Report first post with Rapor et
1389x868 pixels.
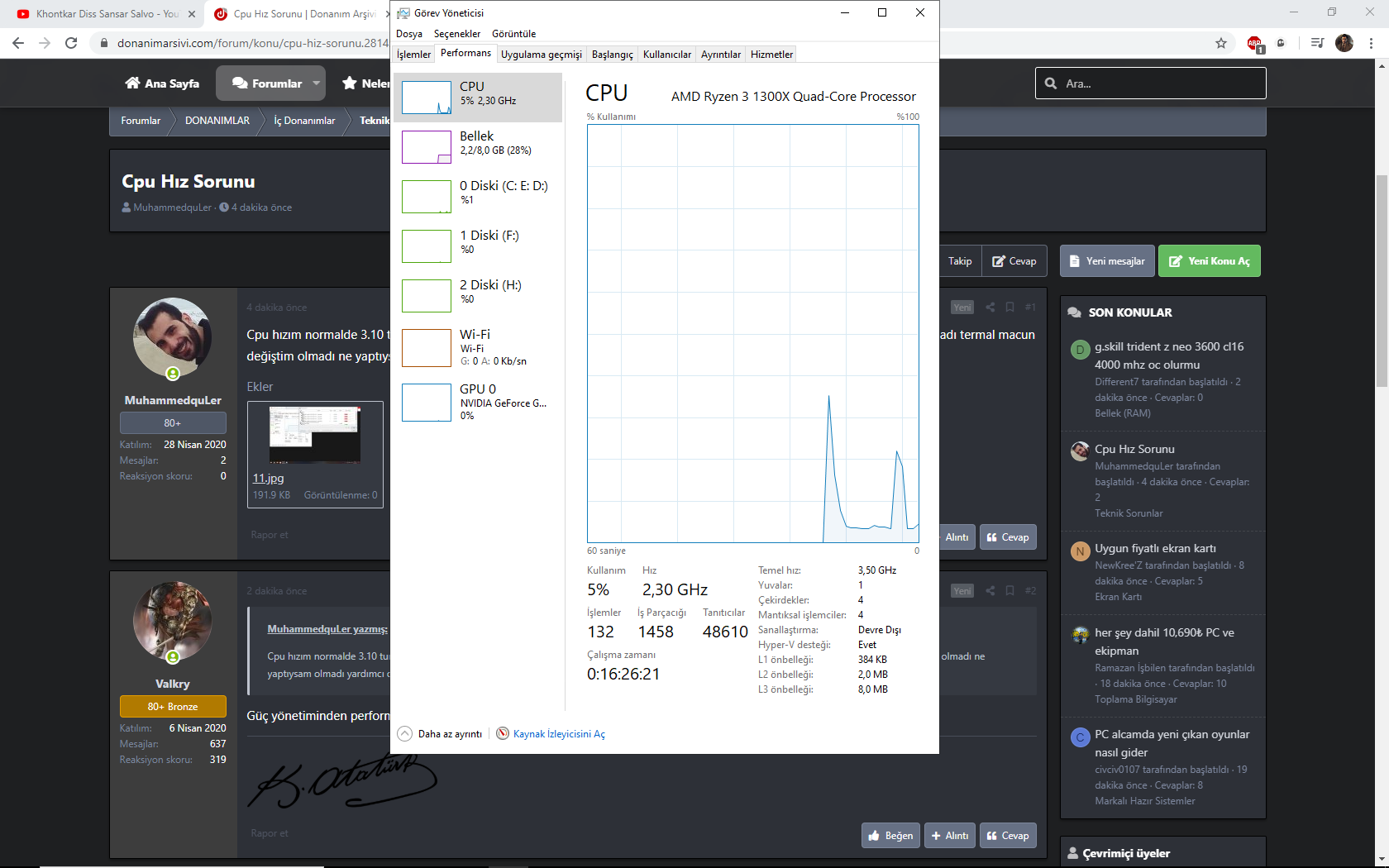pos(270,535)
